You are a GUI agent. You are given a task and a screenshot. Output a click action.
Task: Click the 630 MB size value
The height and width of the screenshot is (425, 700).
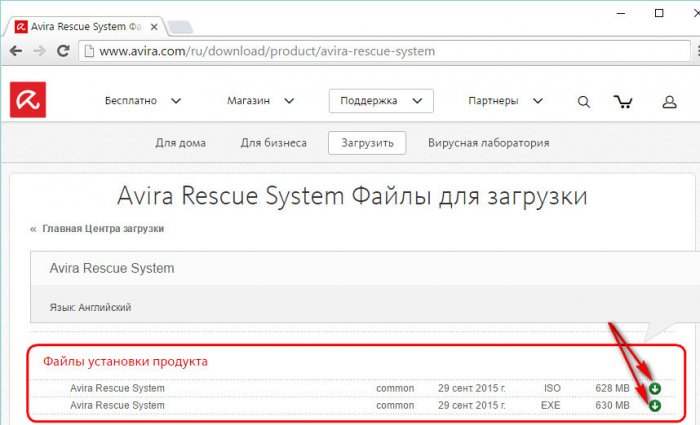point(612,405)
